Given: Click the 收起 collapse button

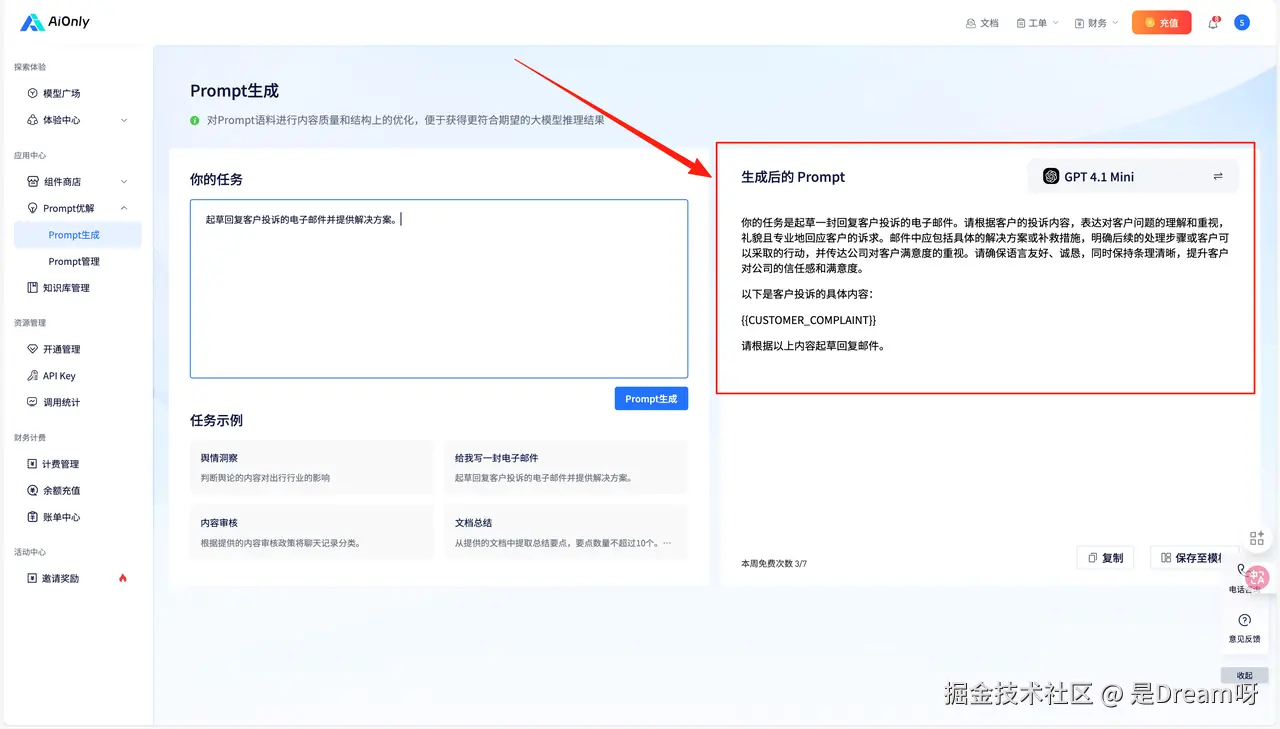Looking at the screenshot, I should pos(1244,675).
